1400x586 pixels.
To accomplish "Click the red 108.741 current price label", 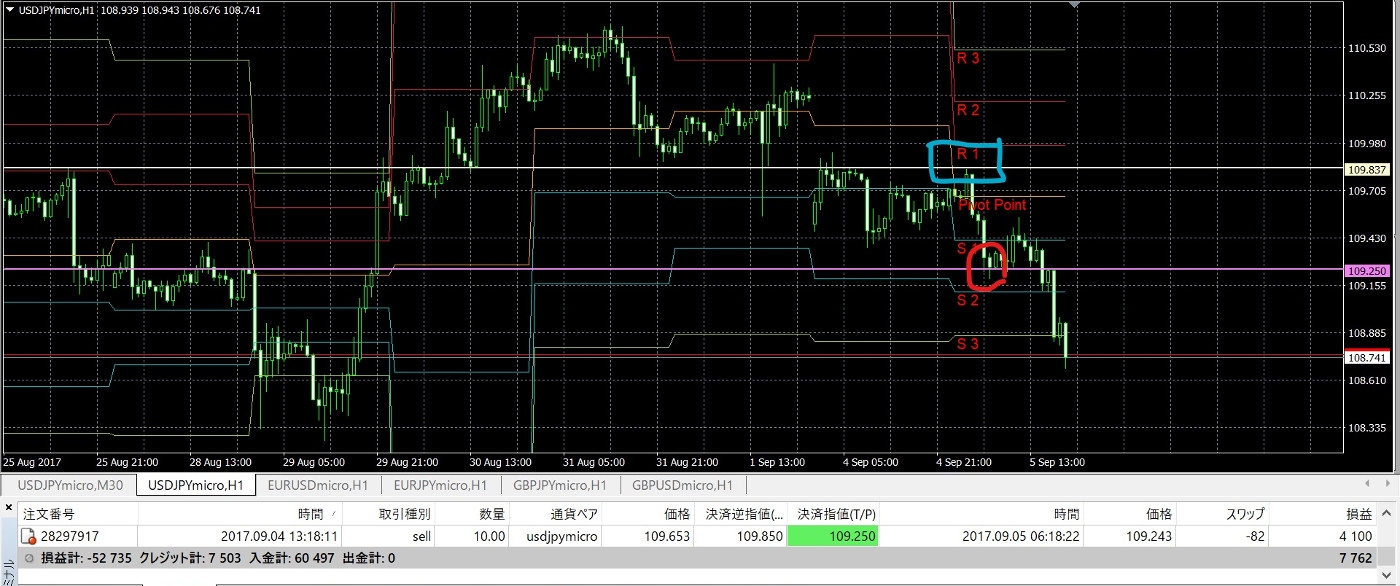I will 1366,357.
